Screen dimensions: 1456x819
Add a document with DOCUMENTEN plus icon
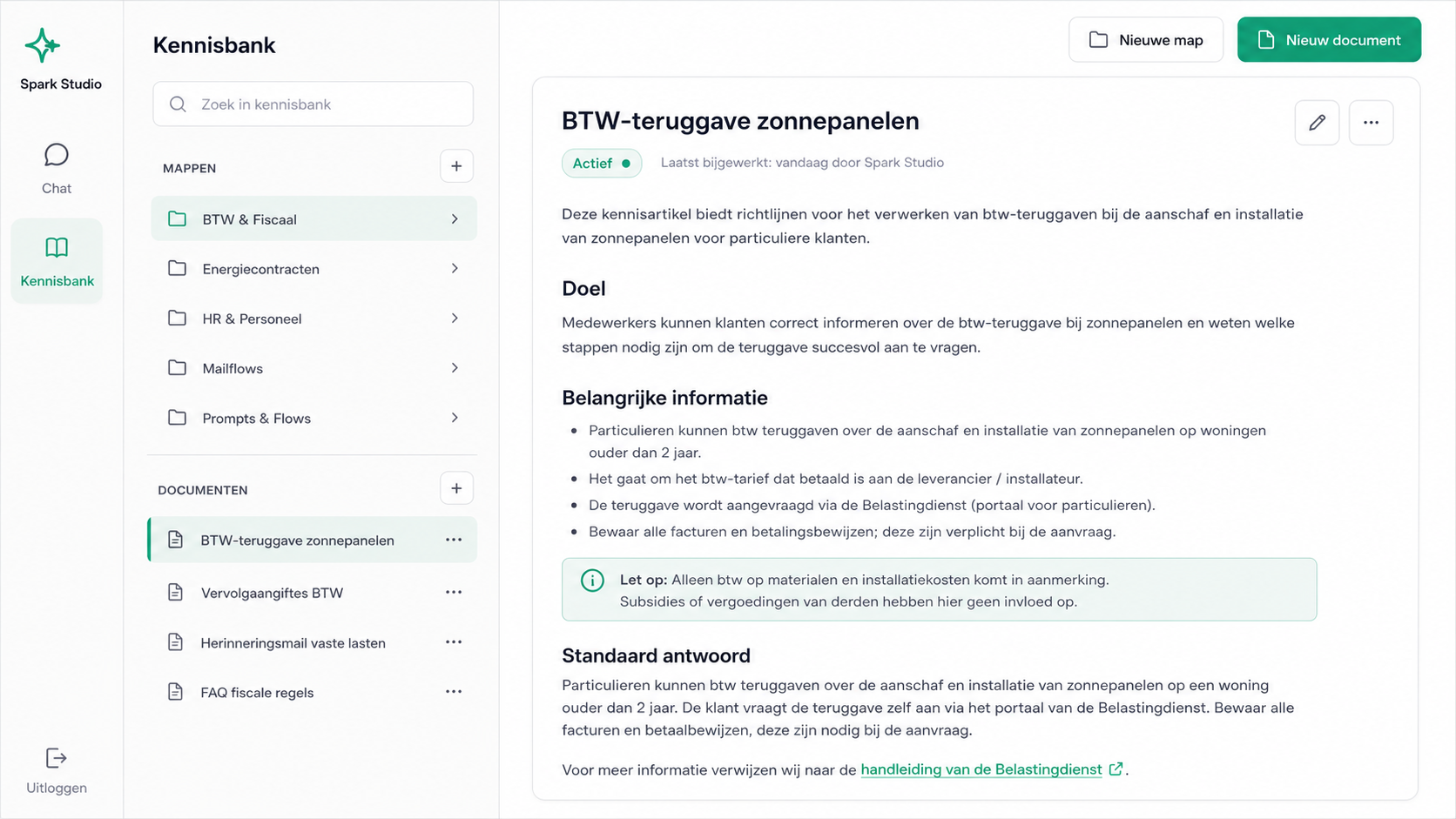[x=456, y=488]
